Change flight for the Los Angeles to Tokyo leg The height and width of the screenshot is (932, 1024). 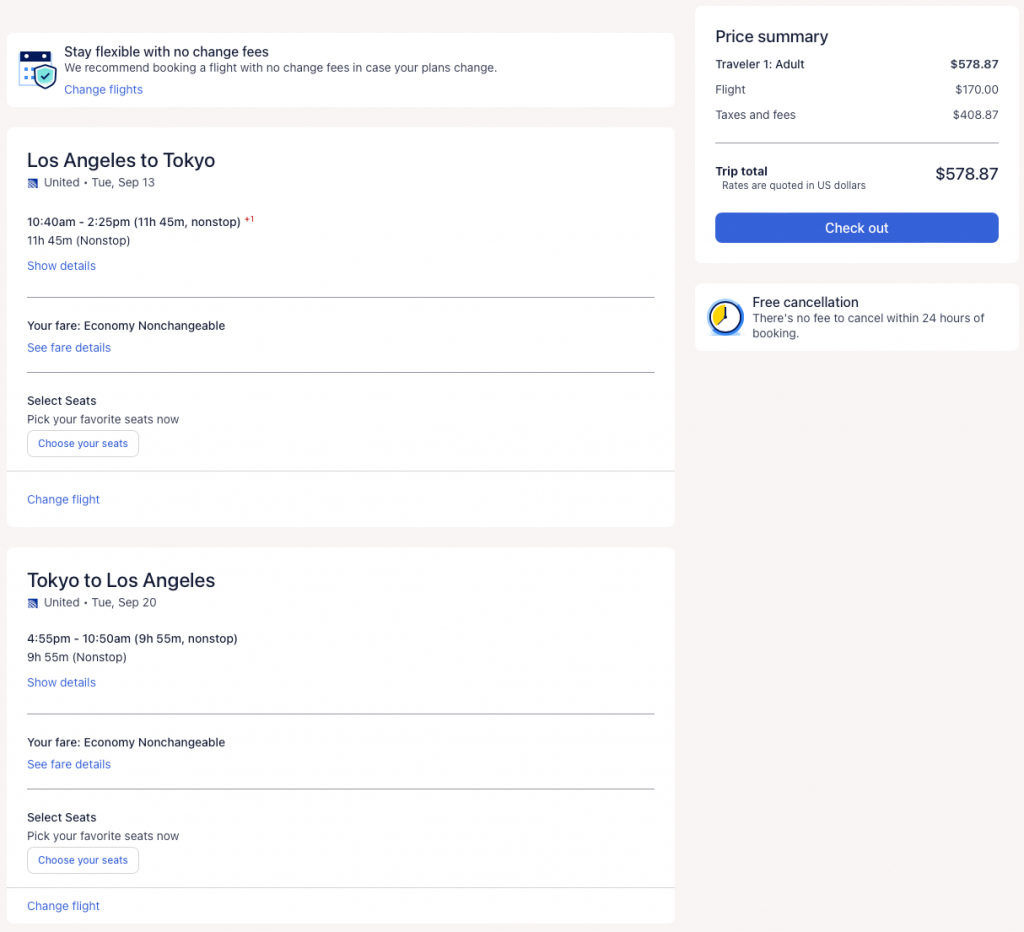pyautogui.click(x=63, y=500)
